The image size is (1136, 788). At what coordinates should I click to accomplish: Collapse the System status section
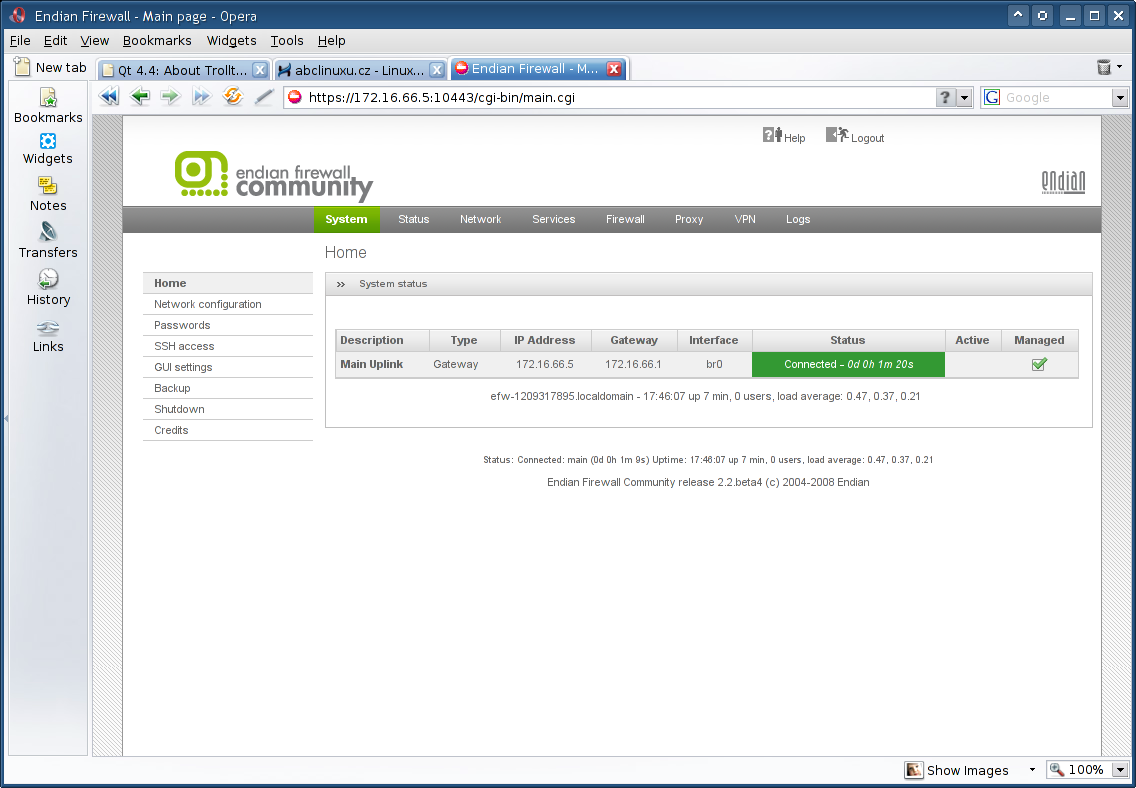(x=341, y=285)
